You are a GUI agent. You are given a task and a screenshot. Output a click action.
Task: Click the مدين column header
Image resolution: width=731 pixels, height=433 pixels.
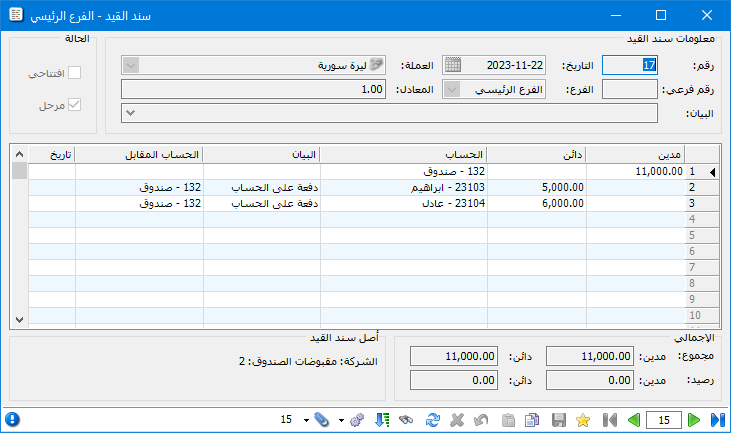point(635,155)
